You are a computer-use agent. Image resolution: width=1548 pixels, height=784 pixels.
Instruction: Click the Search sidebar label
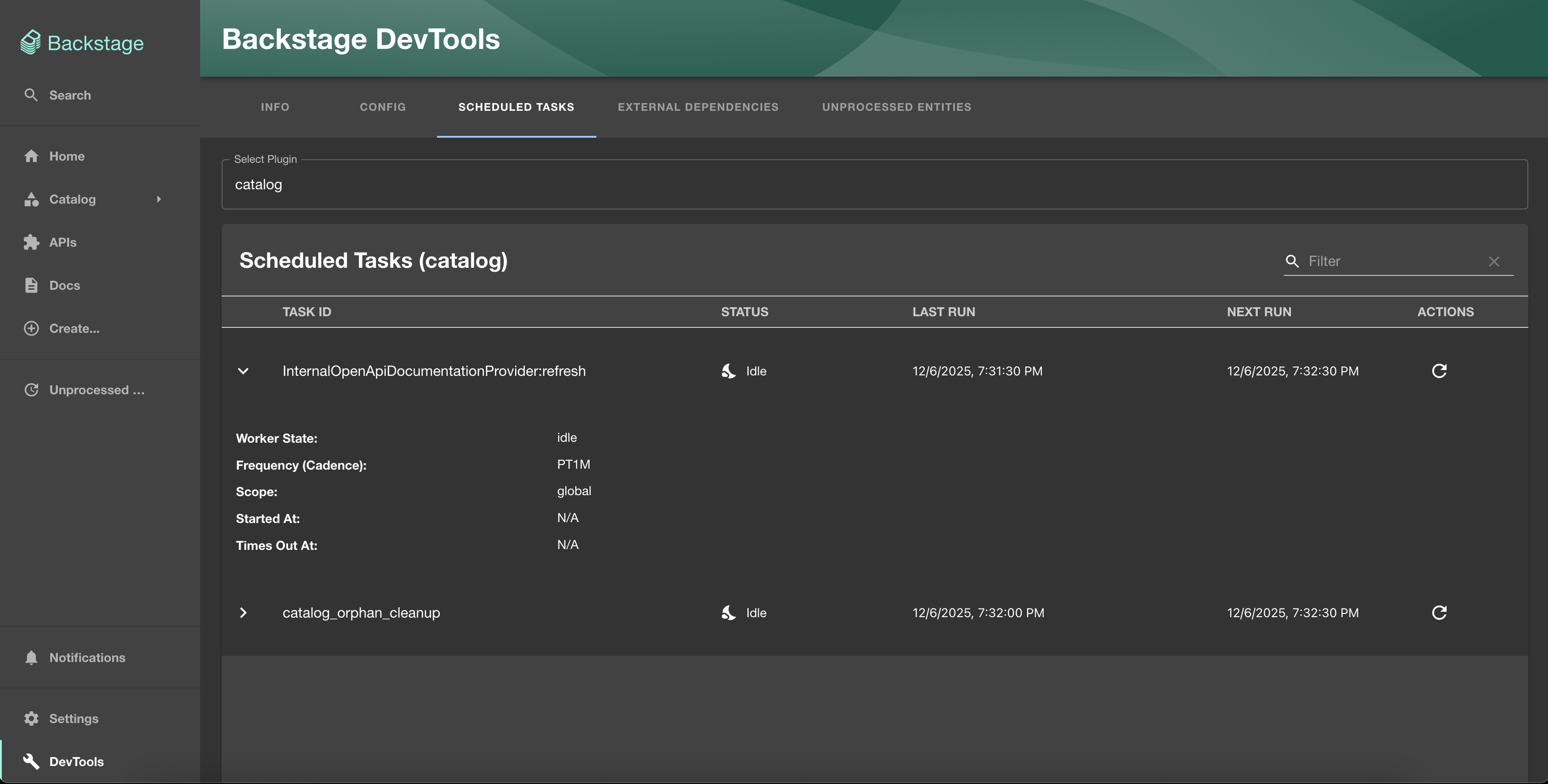pos(70,95)
